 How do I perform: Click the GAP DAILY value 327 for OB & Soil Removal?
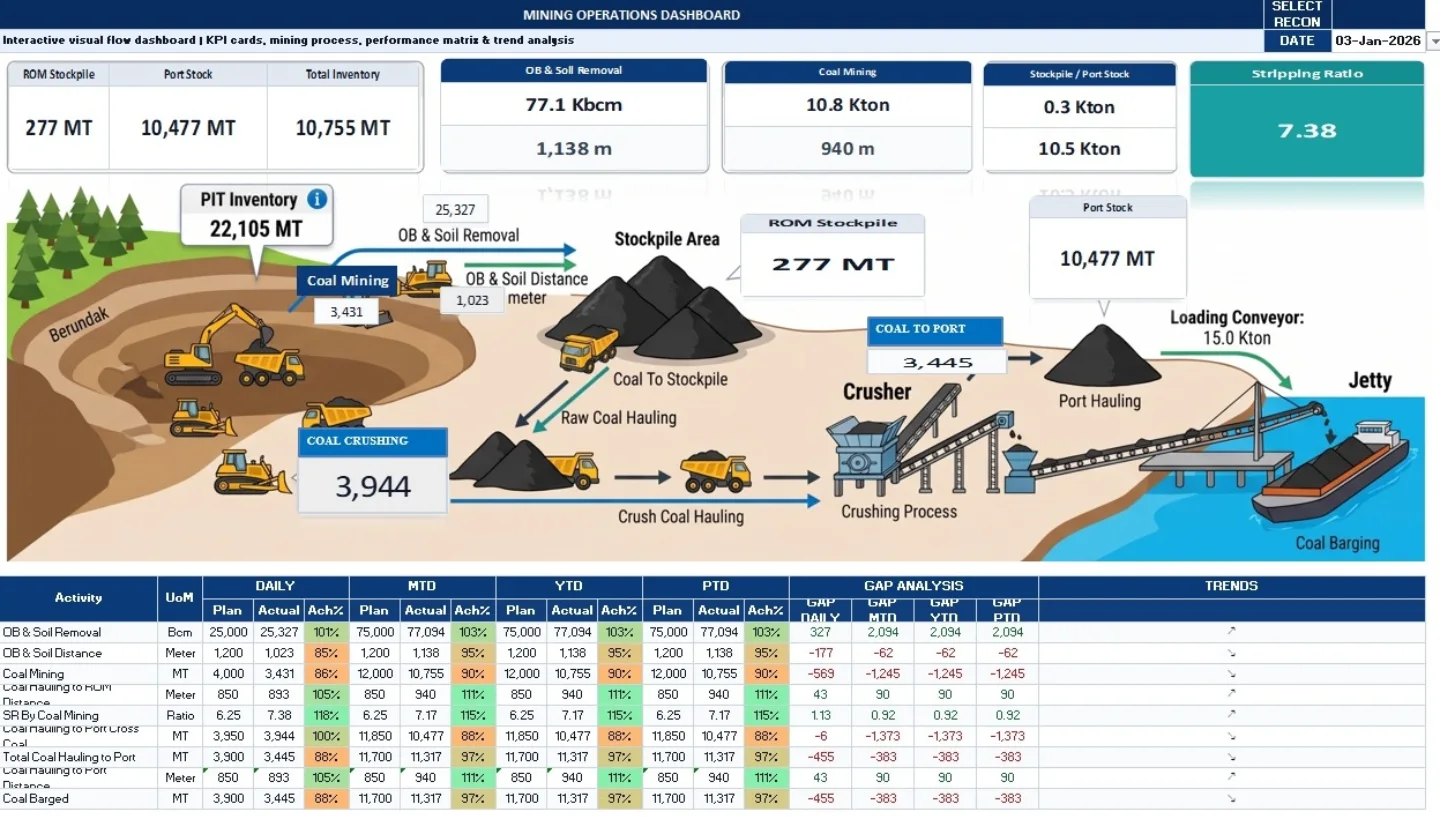(x=820, y=632)
